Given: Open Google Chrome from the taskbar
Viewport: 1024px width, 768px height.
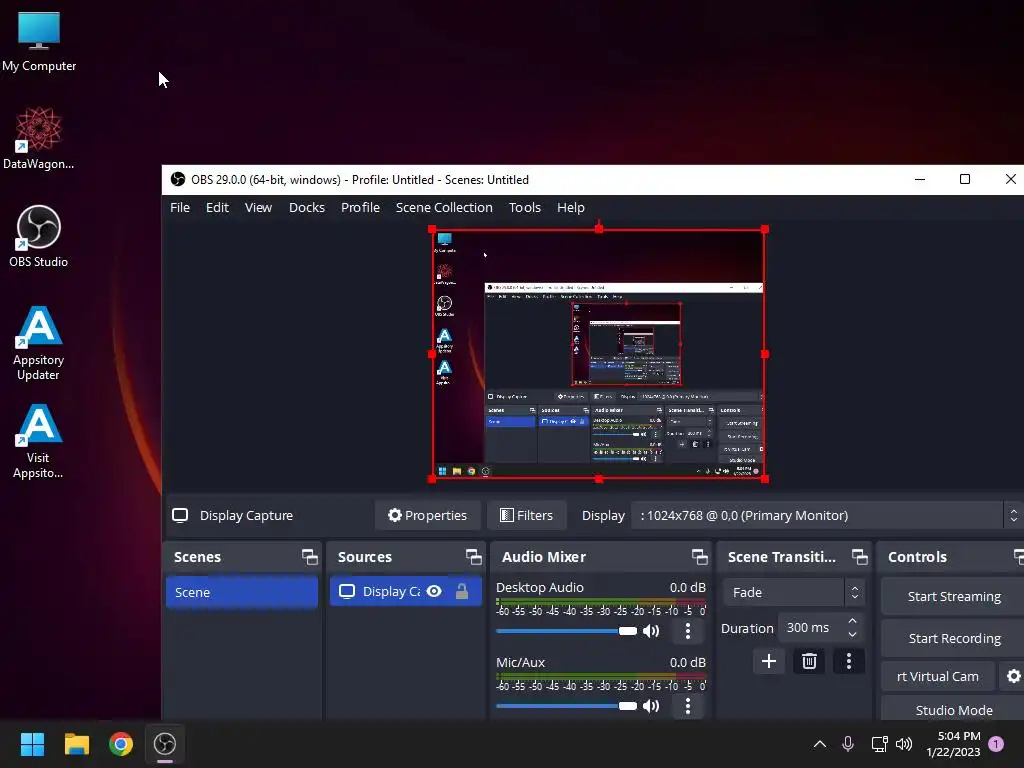Looking at the screenshot, I should coord(121,744).
